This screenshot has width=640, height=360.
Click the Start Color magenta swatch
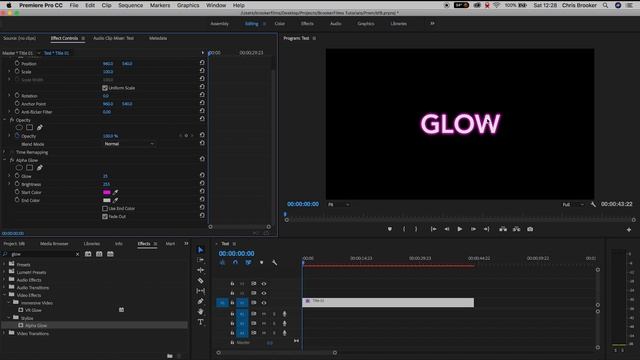coord(107,192)
